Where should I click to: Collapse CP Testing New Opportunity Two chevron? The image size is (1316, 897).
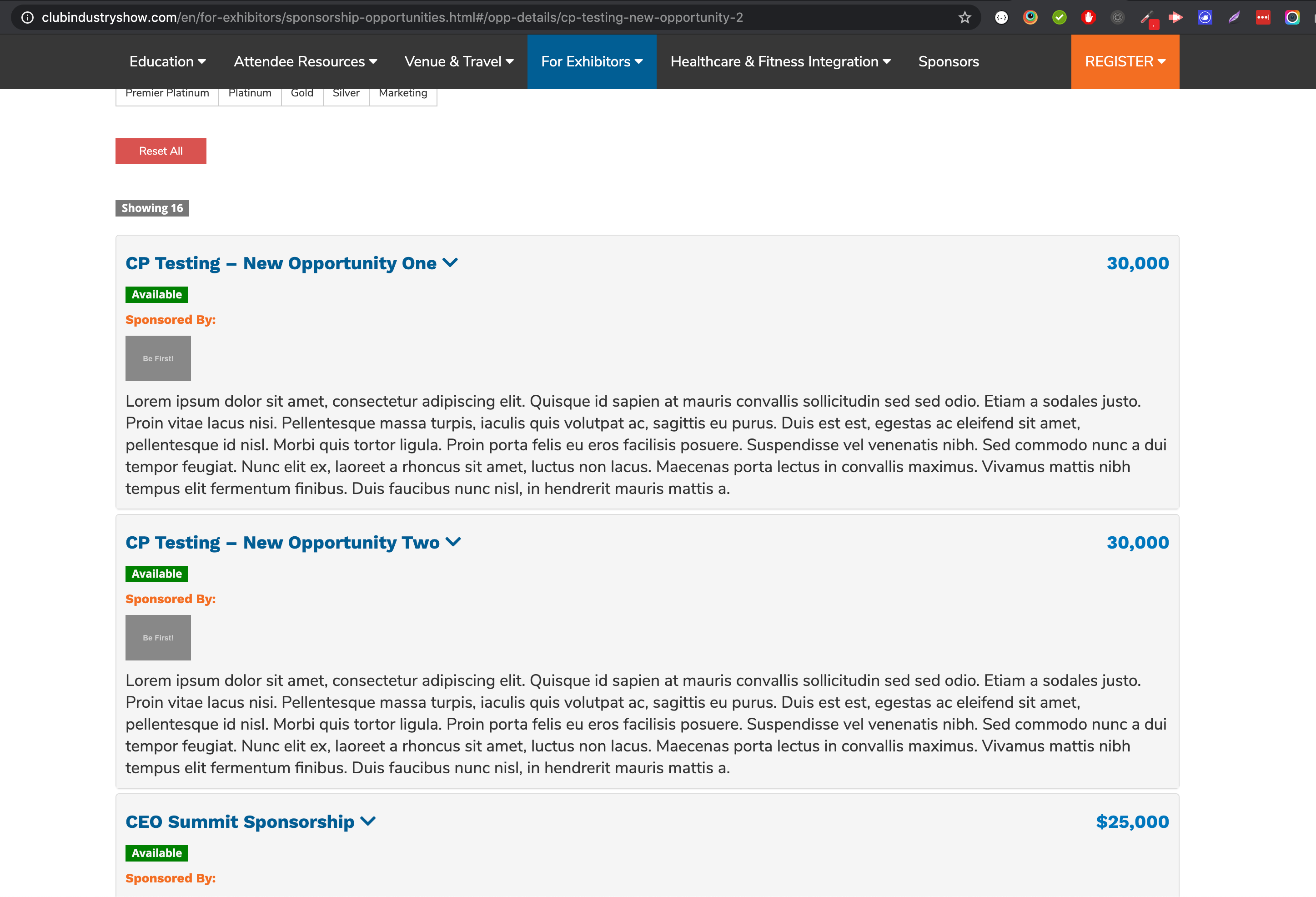[453, 543]
